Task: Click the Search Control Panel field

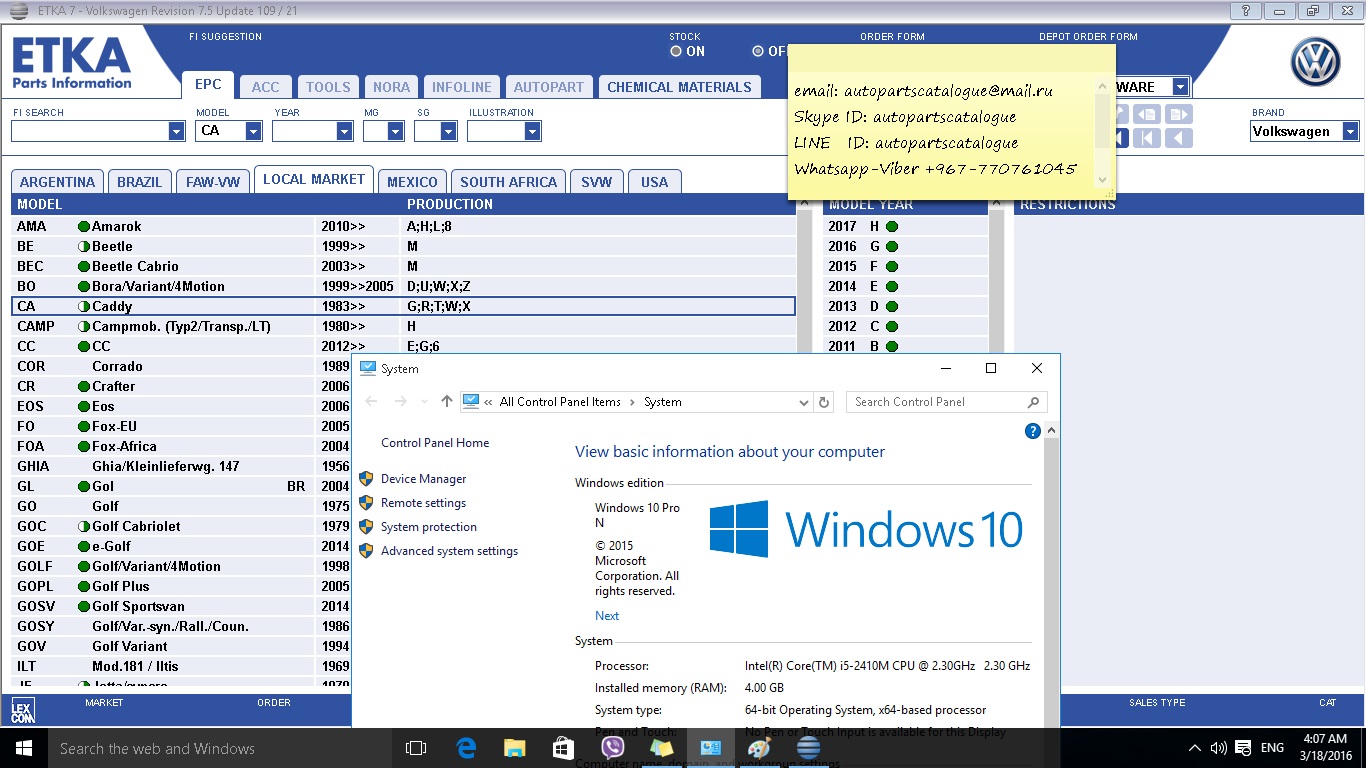Action: [x=947, y=402]
